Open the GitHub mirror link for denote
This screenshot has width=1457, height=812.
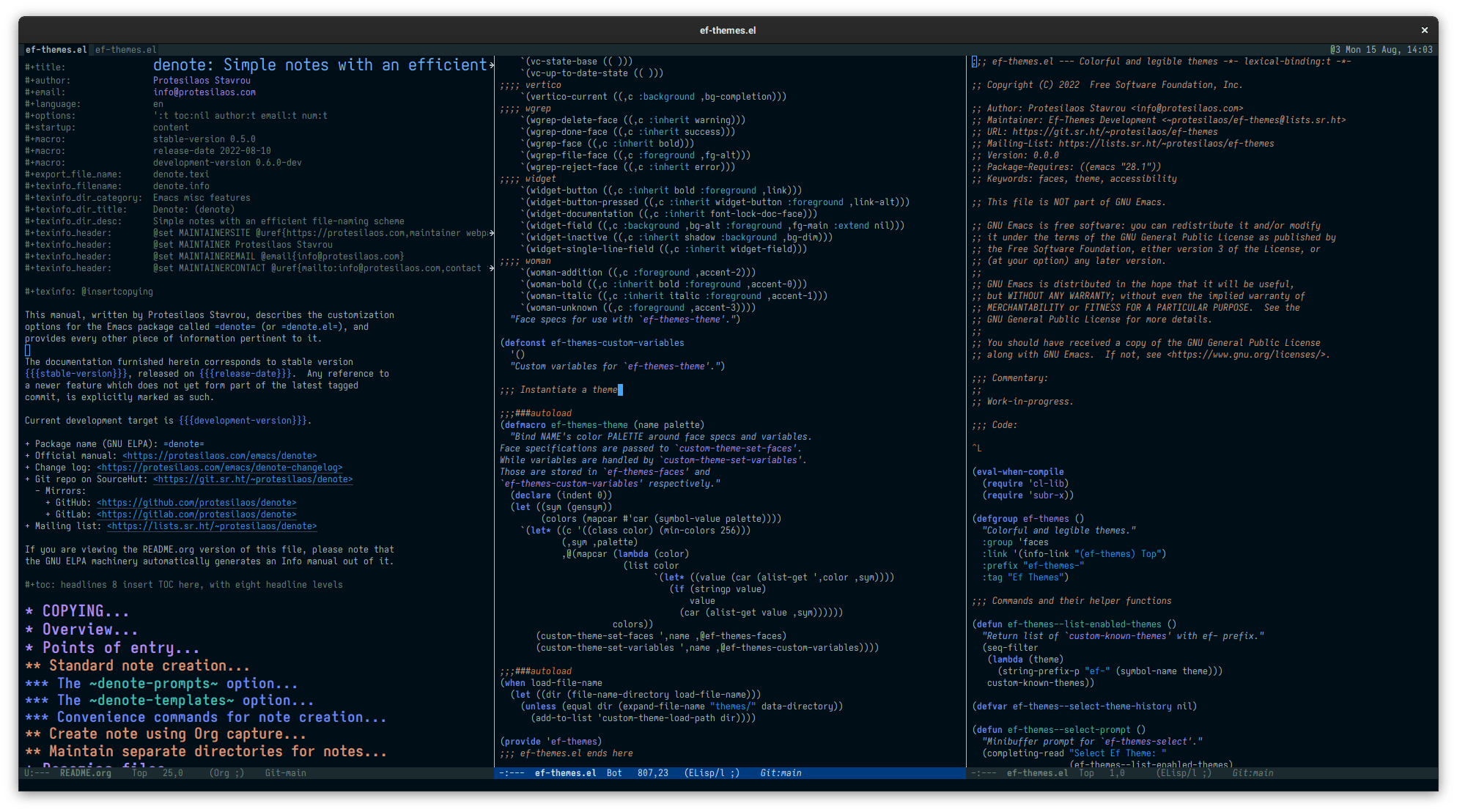click(x=196, y=502)
